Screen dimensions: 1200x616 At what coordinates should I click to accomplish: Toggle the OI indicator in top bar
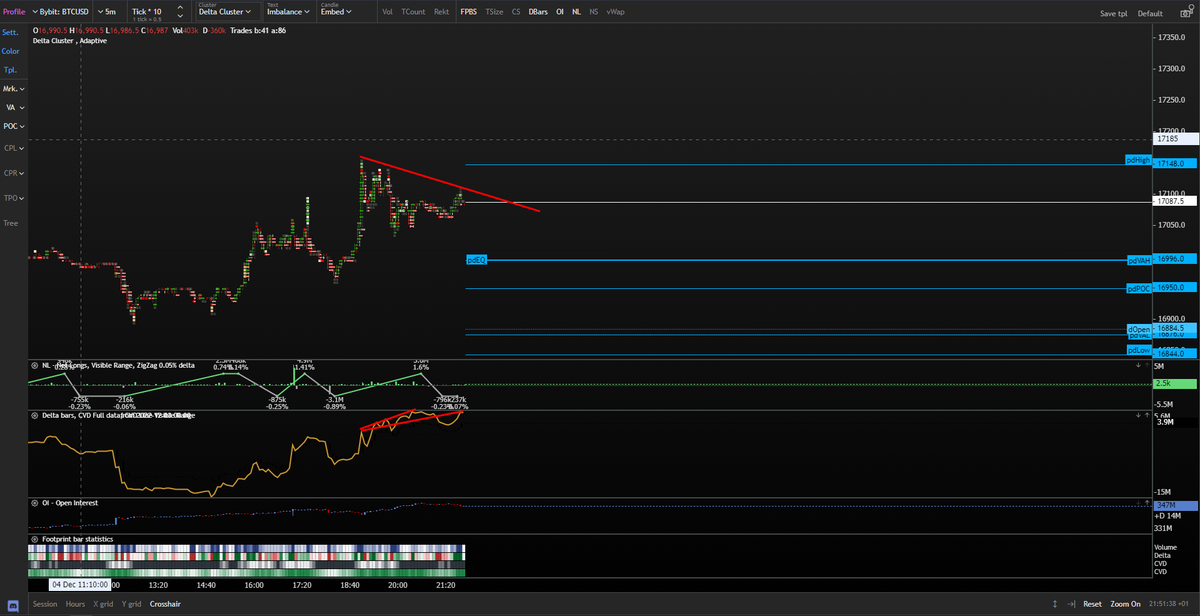coord(560,12)
